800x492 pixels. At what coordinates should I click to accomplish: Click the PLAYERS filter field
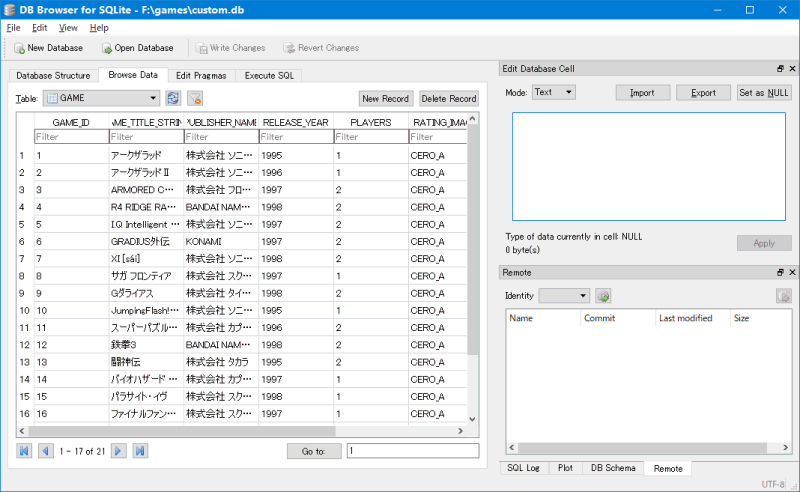click(x=371, y=137)
